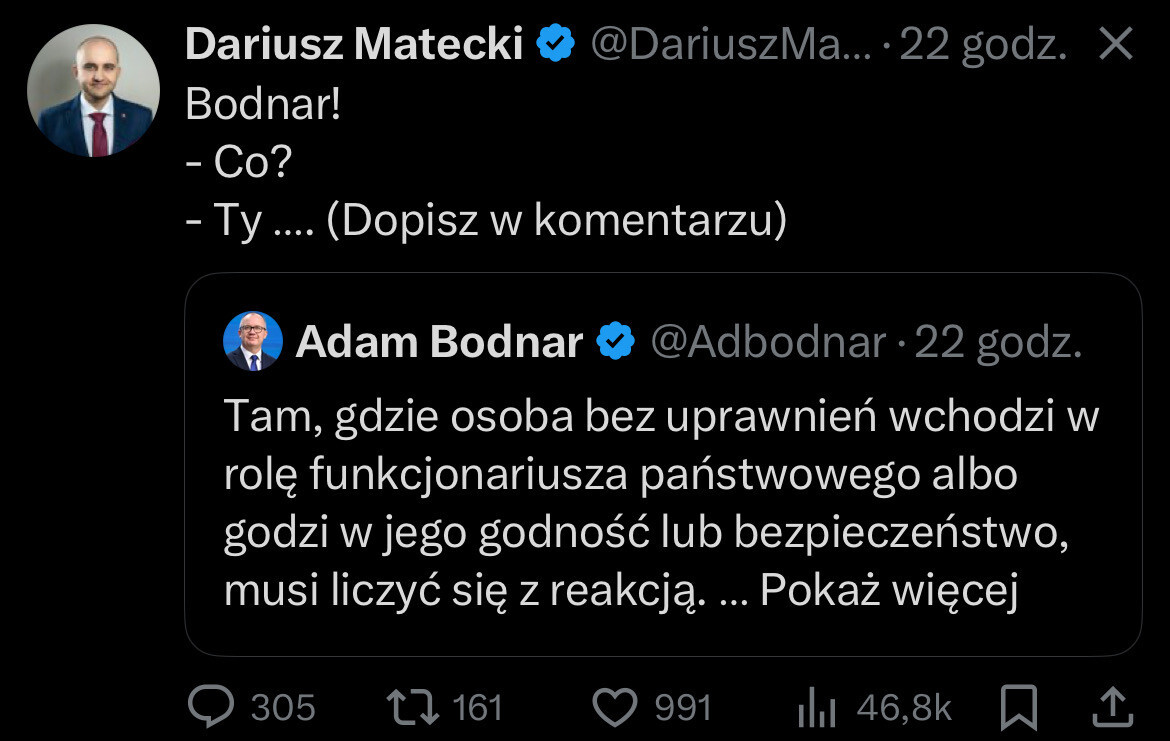
Task: Click the repost arrows icon
Action: point(413,707)
